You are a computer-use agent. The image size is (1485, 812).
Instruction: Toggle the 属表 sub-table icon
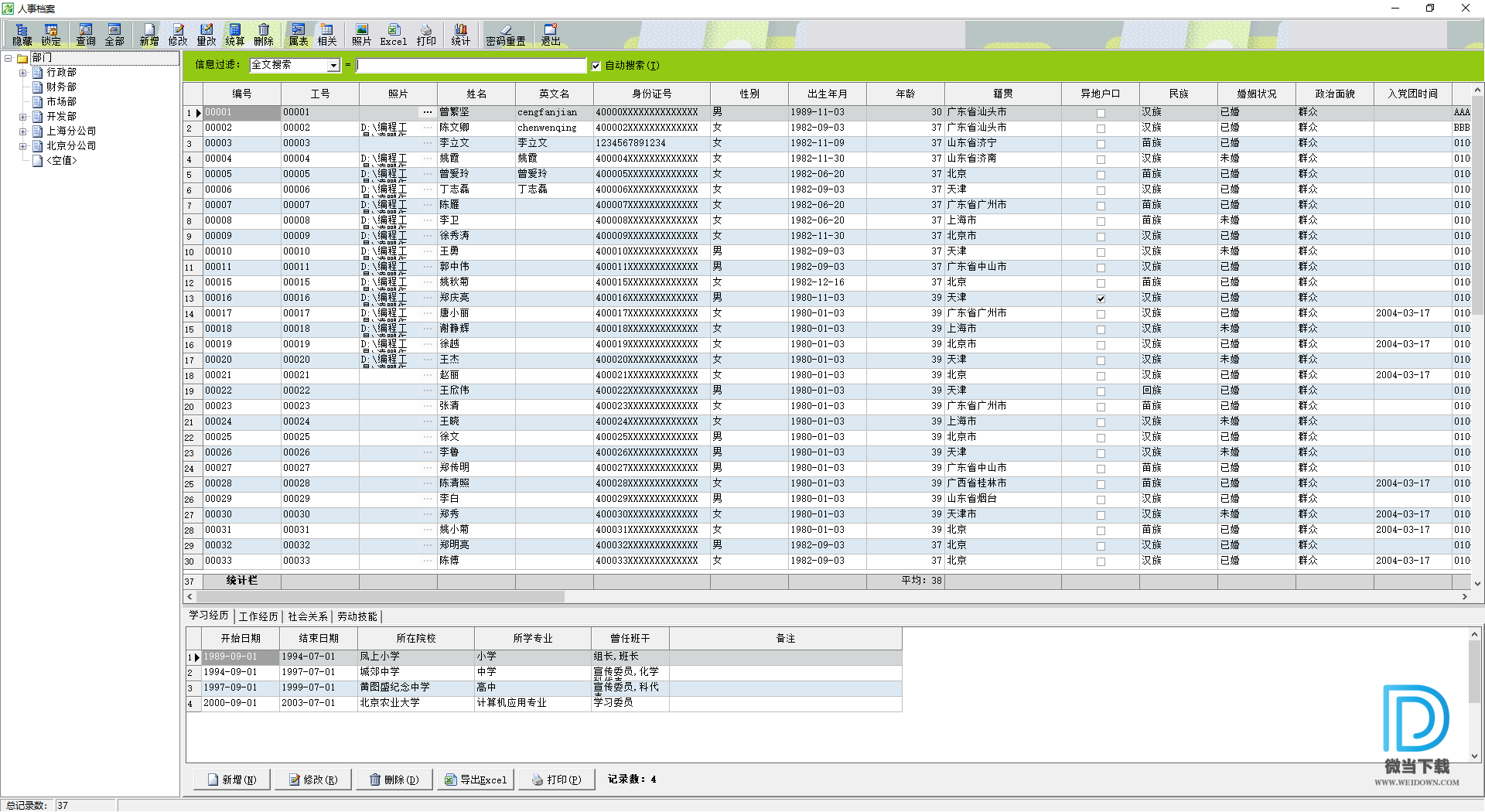coord(299,35)
